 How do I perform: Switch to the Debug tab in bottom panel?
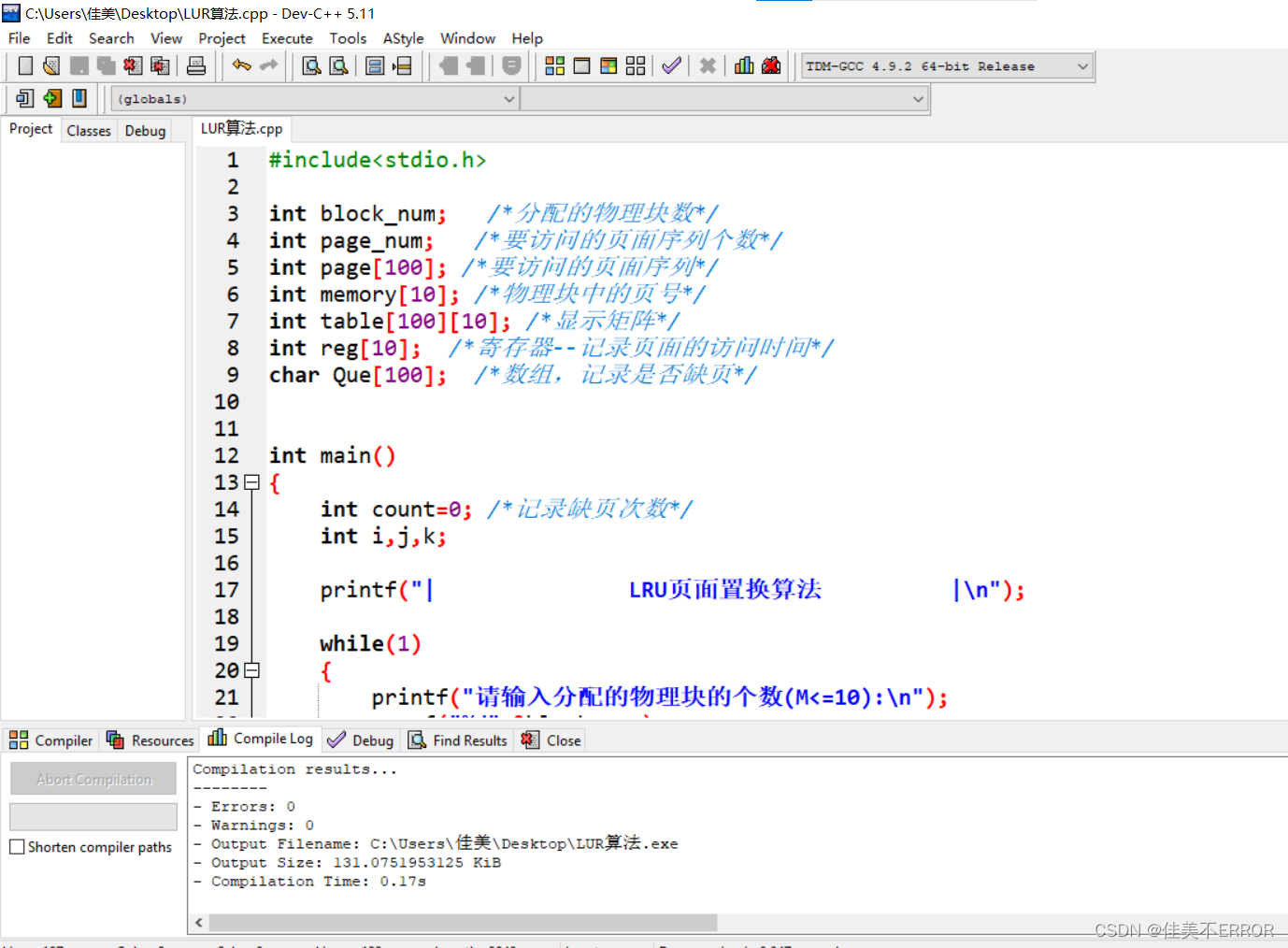[x=361, y=740]
